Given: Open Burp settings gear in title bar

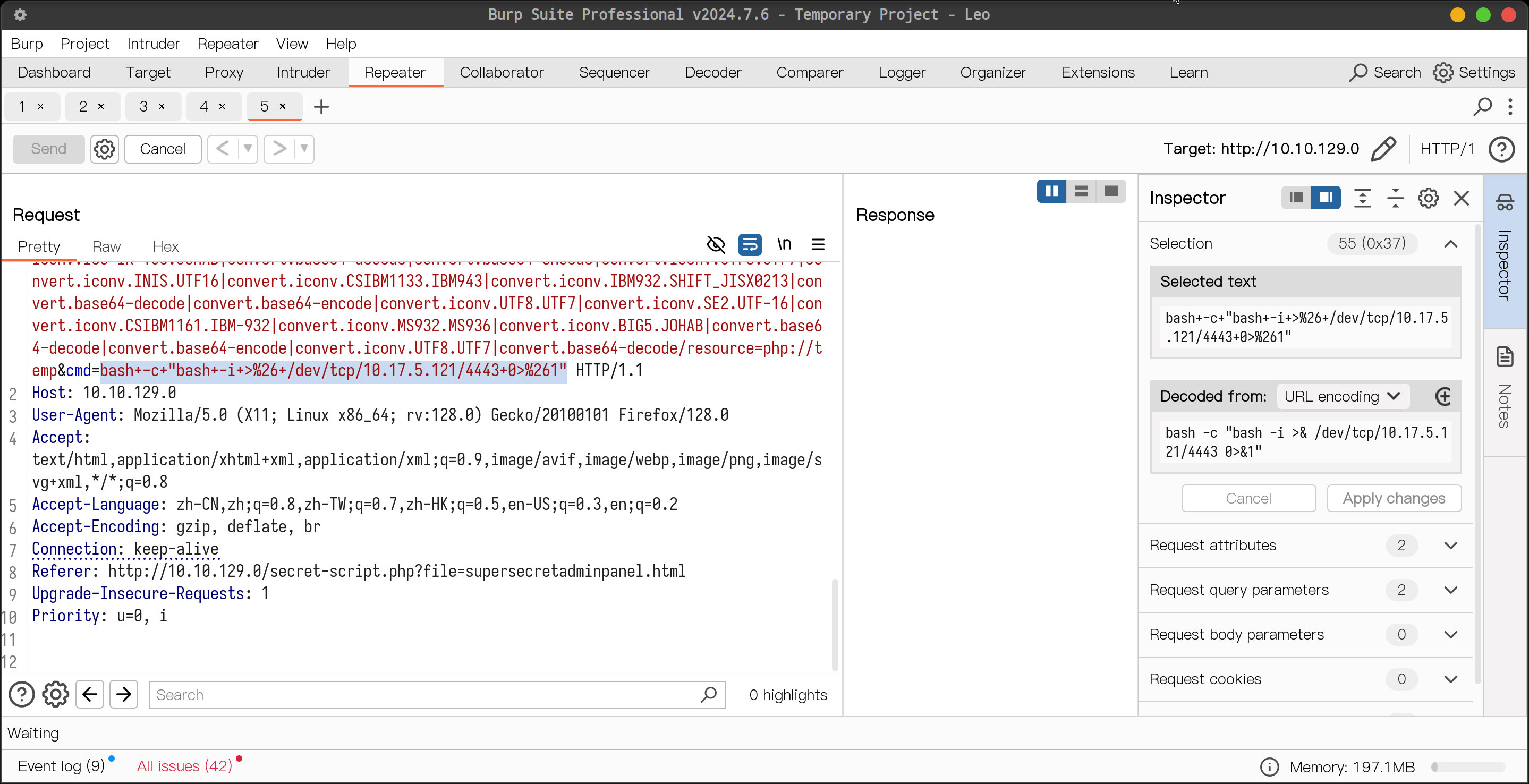Looking at the screenshot, I should click(20, 14).
